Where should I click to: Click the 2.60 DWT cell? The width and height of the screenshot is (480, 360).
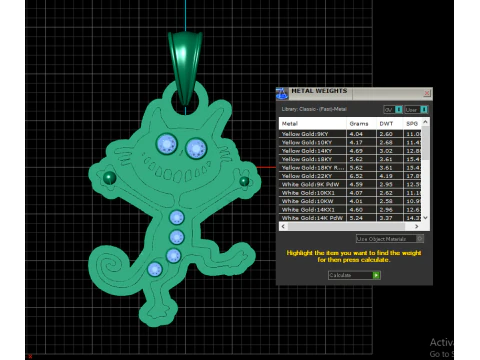(389, 134)
